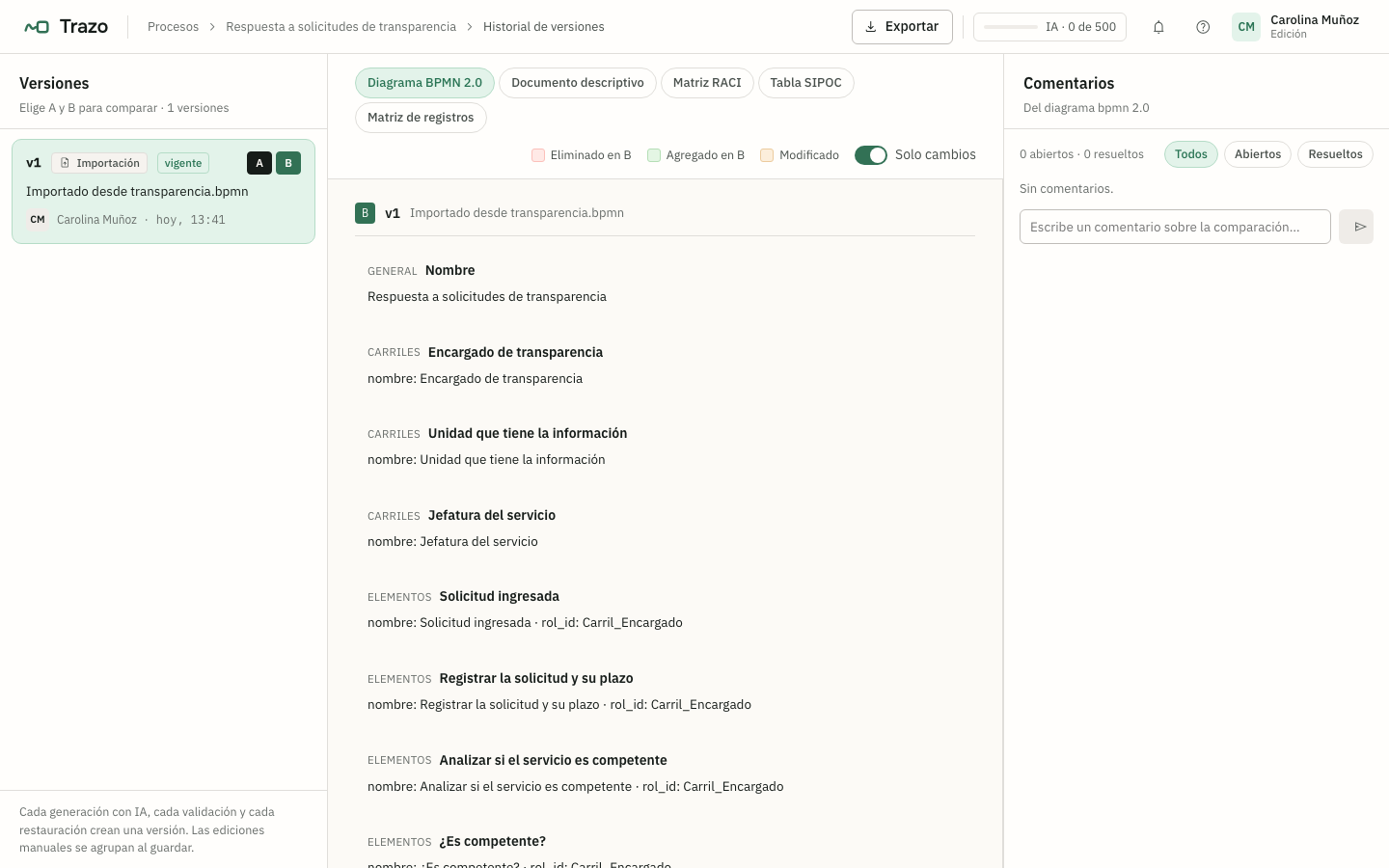Click Registrar la solicitud y su plazo heading

(536, 678)
